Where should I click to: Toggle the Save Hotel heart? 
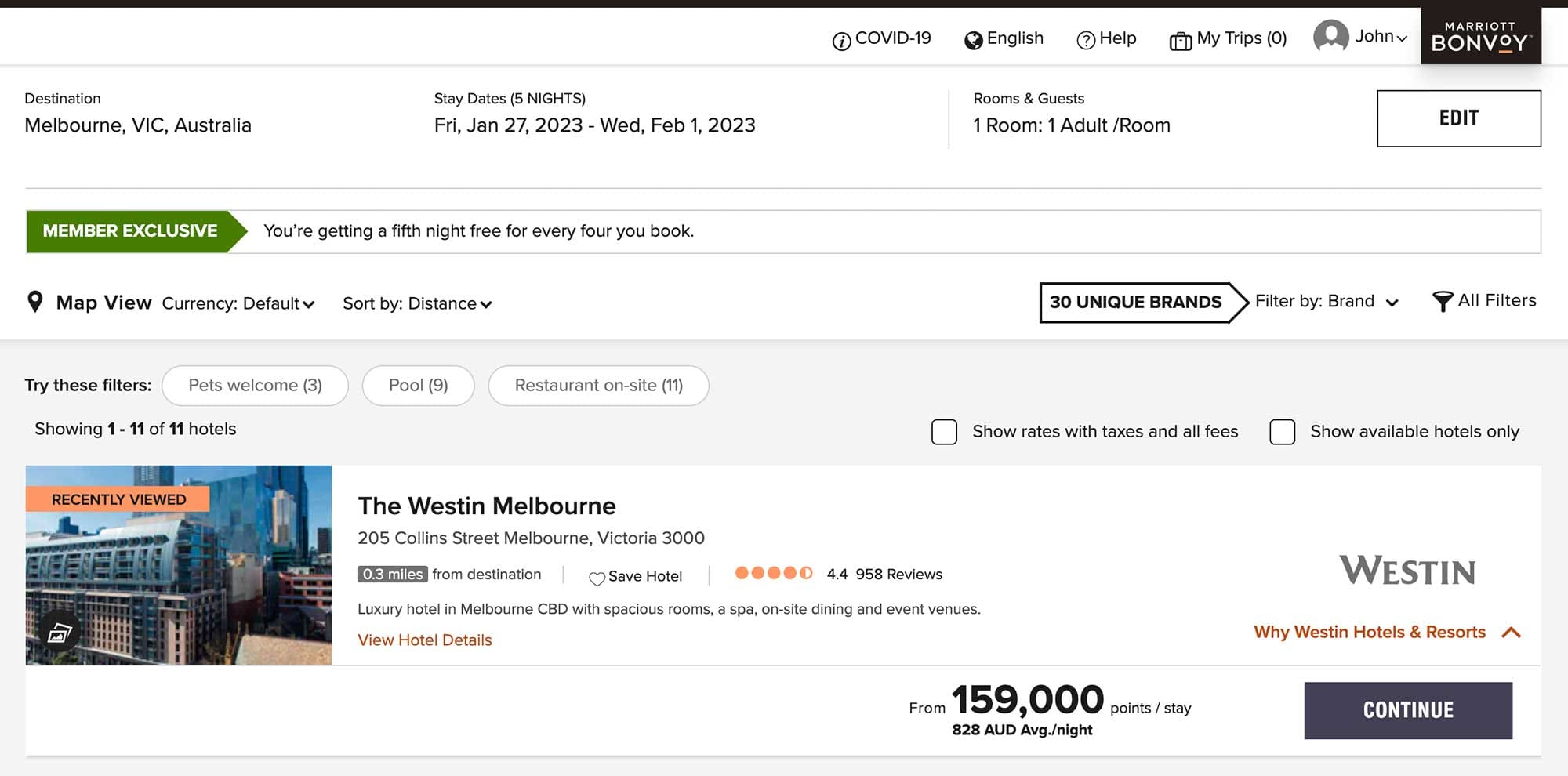pos(596,577)
